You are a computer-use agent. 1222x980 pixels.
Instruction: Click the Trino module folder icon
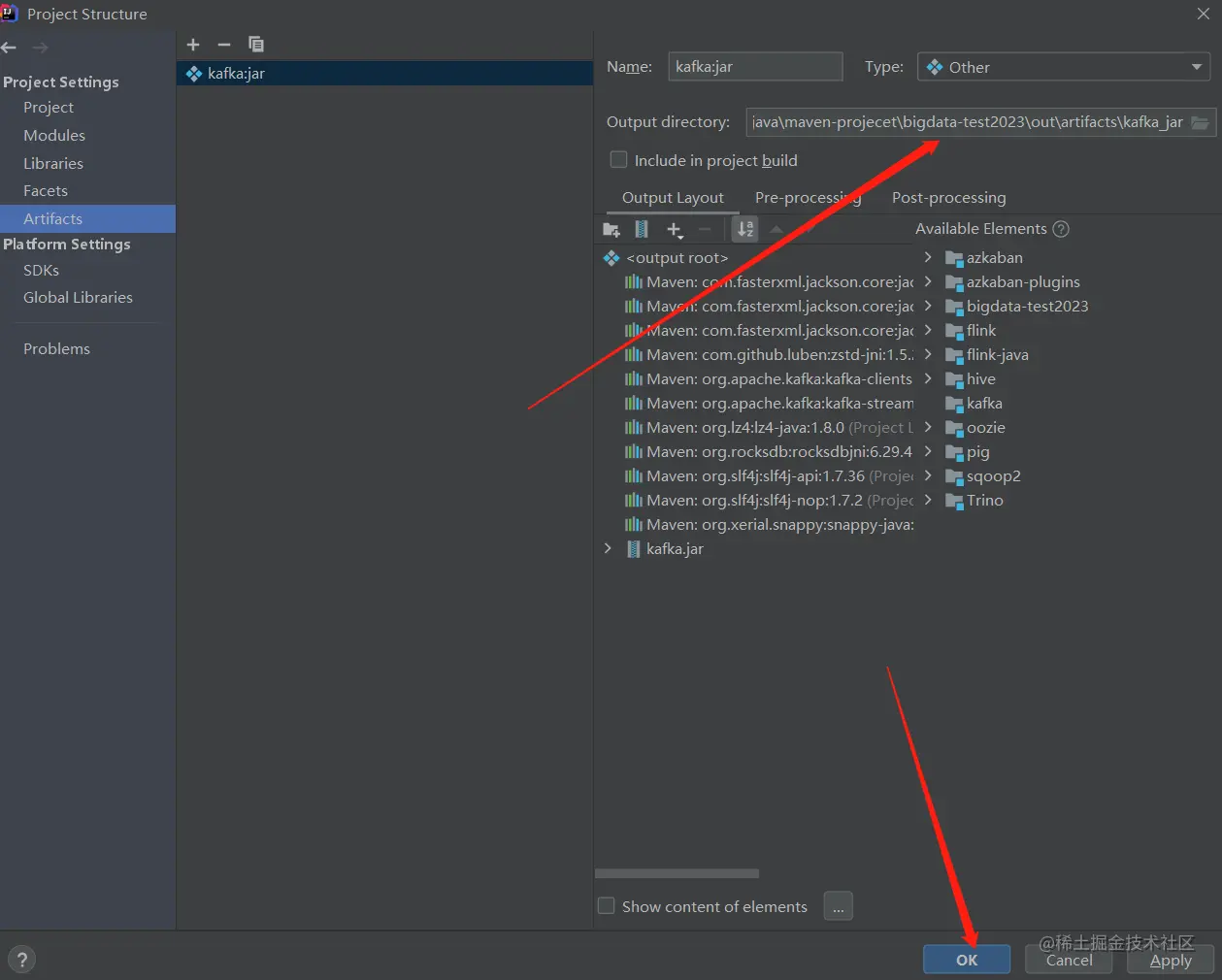click(x=954, y=501)
